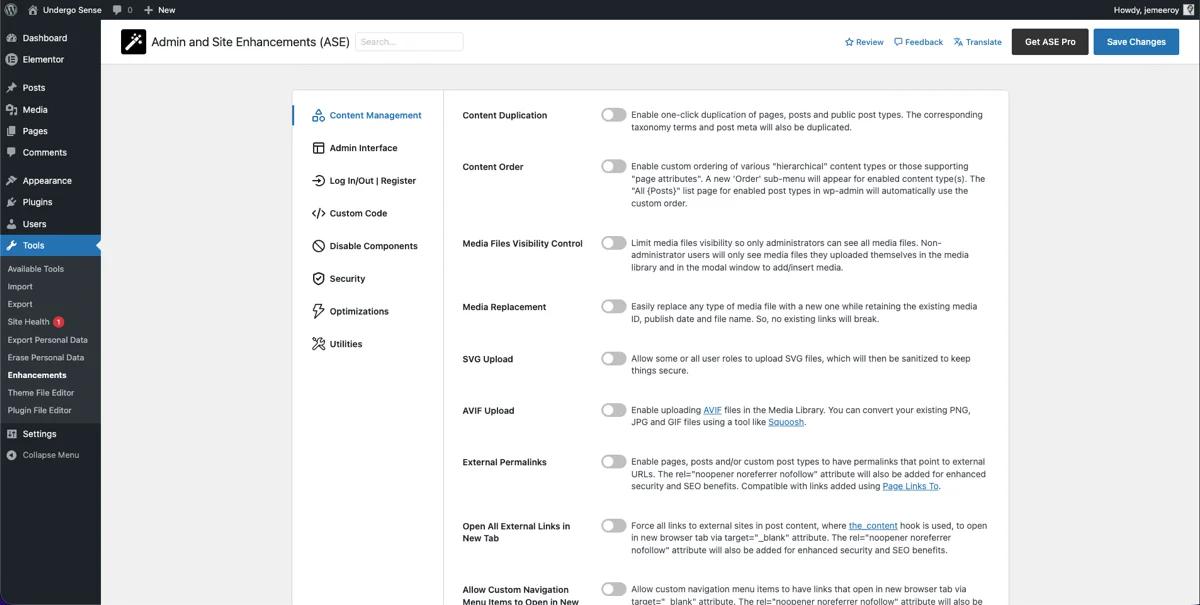Follow the Squoosh link
The image size is (1200, 605).
pos(786,422)
